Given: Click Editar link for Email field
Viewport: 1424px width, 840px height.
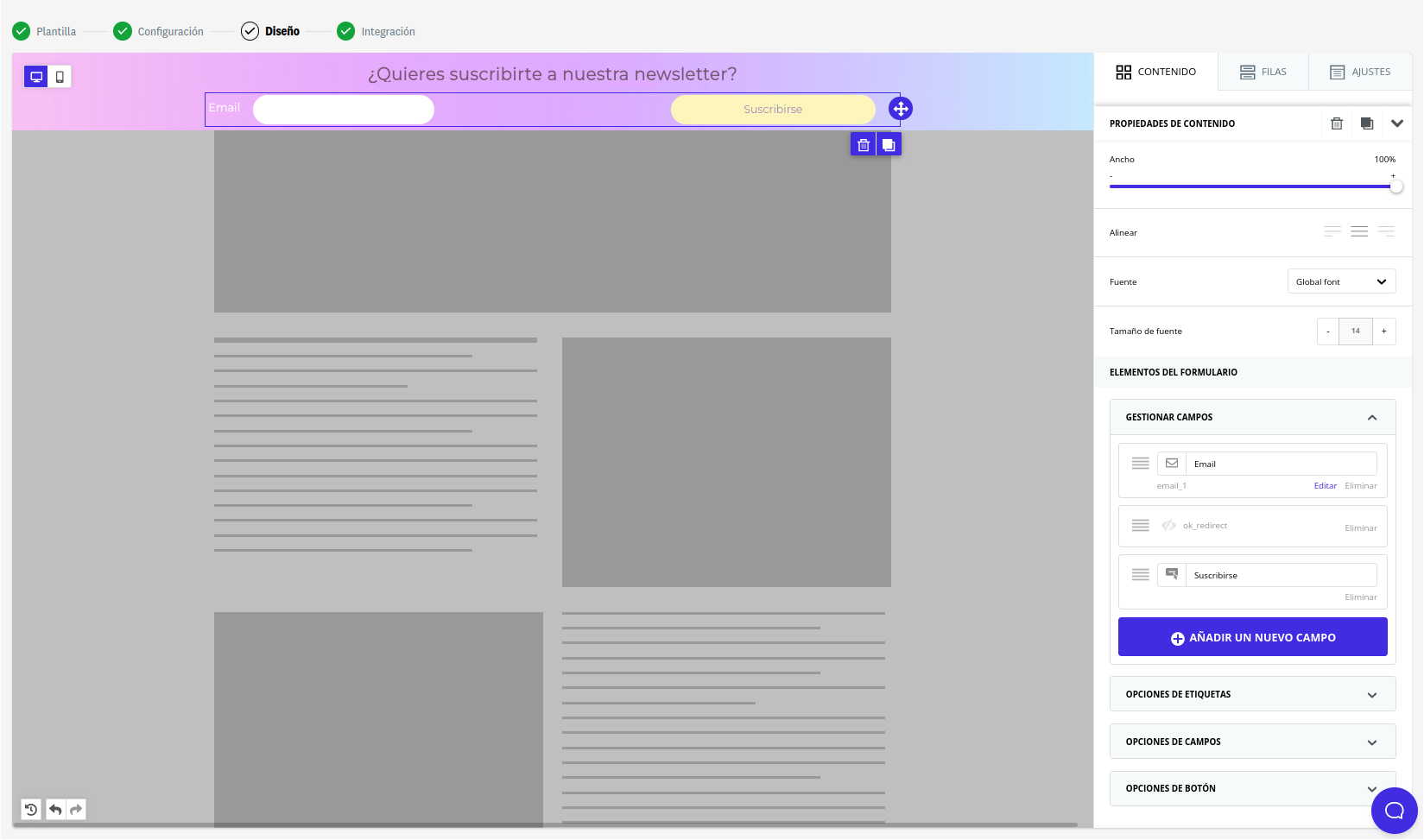Looking at the screenshot, I should point(1326,486).
